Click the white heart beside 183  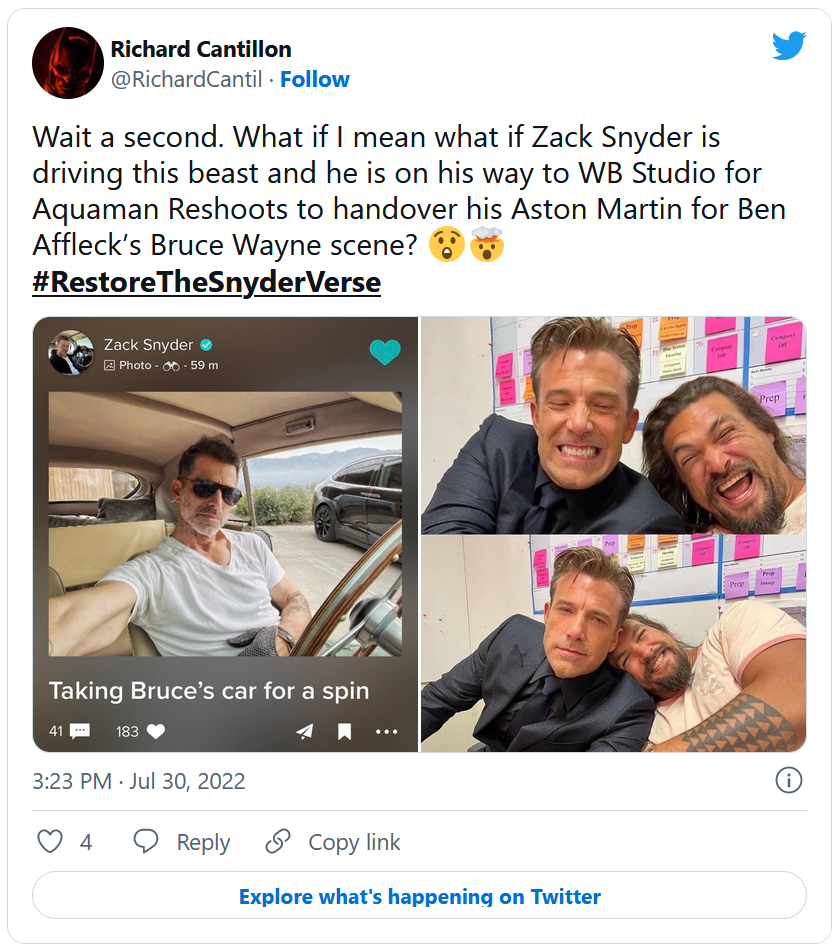[155, 731]
